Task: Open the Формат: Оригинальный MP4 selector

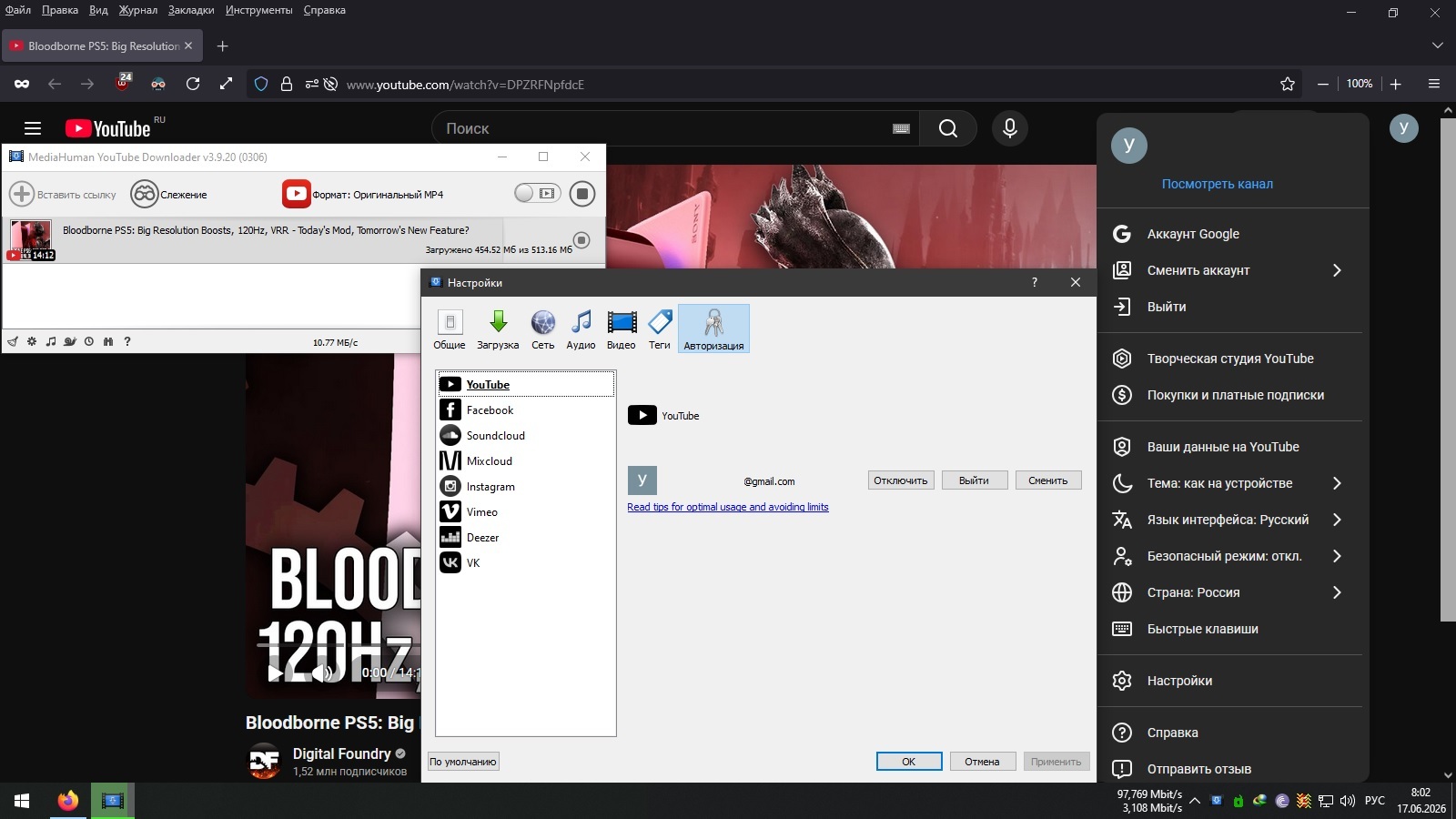Action: pyautogui.click(x=364, y=194)
